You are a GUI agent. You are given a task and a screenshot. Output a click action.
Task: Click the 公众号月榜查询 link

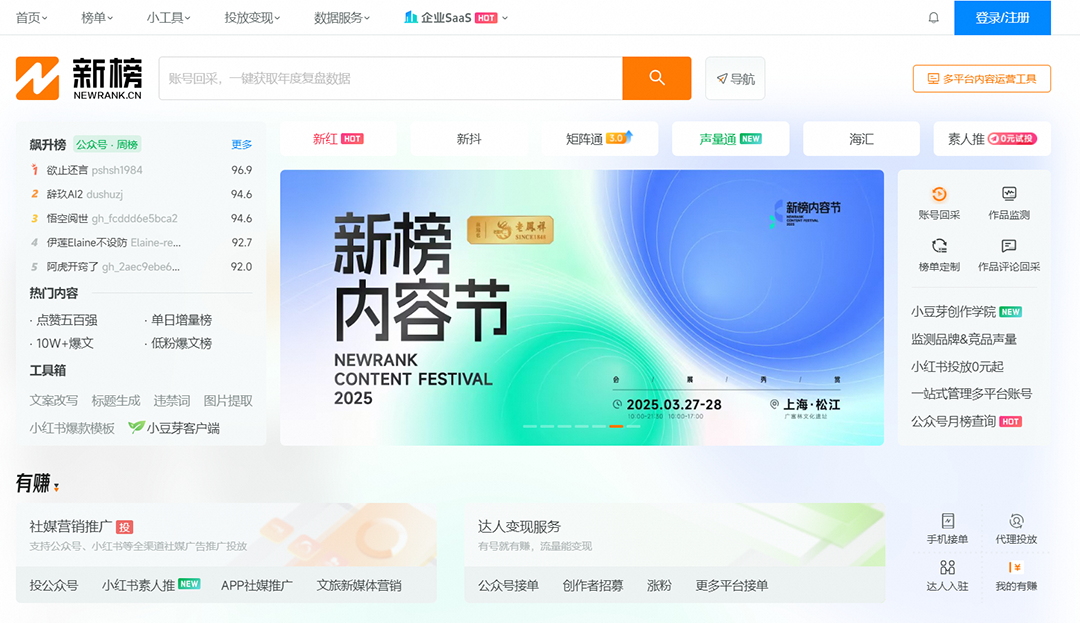(953, 421)
